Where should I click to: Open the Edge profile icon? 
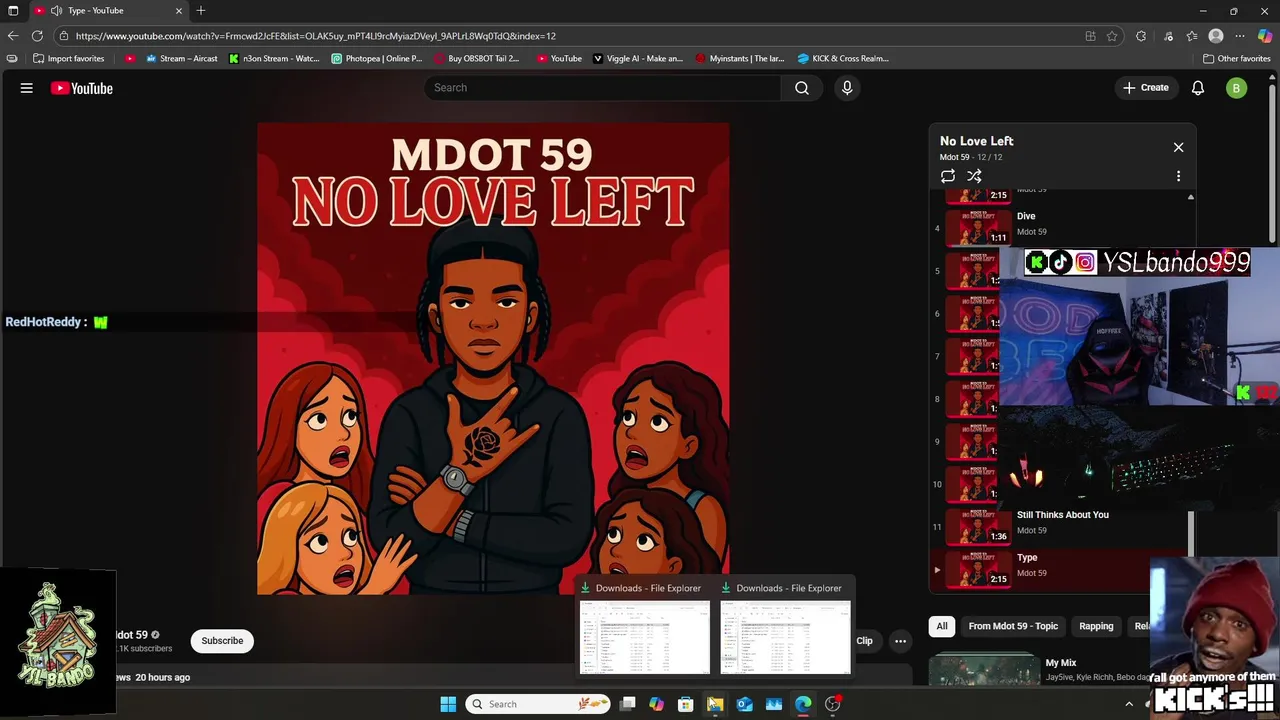point(1216,36)
